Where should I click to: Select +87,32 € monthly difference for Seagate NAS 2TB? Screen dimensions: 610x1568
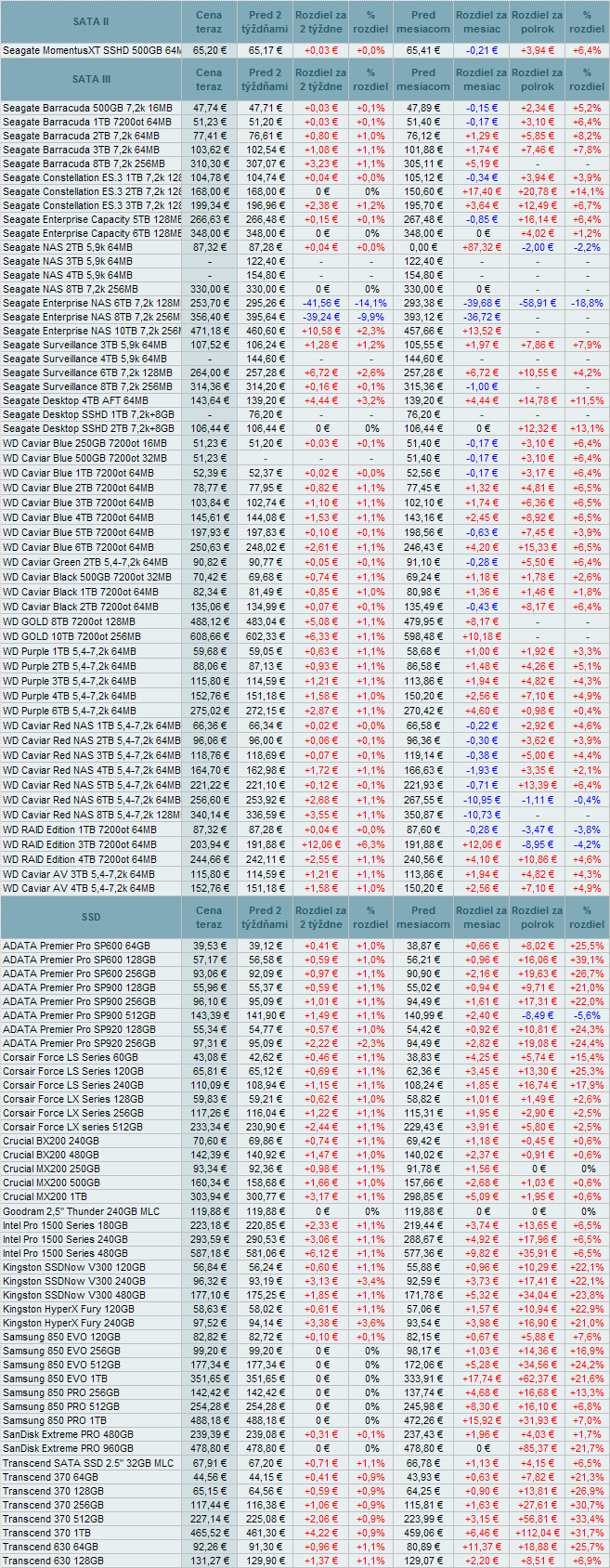(x=481, y=248)
